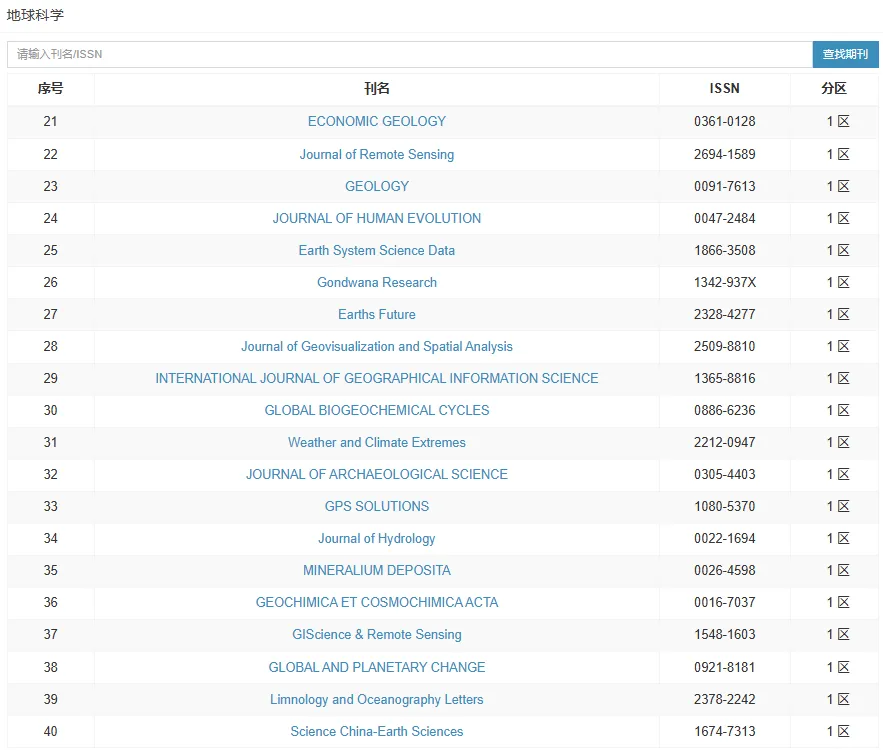This screenshot has height=750, width=883.
Task: Open the MINERALIUM DEPOSITA link
Action: (377, 570)
